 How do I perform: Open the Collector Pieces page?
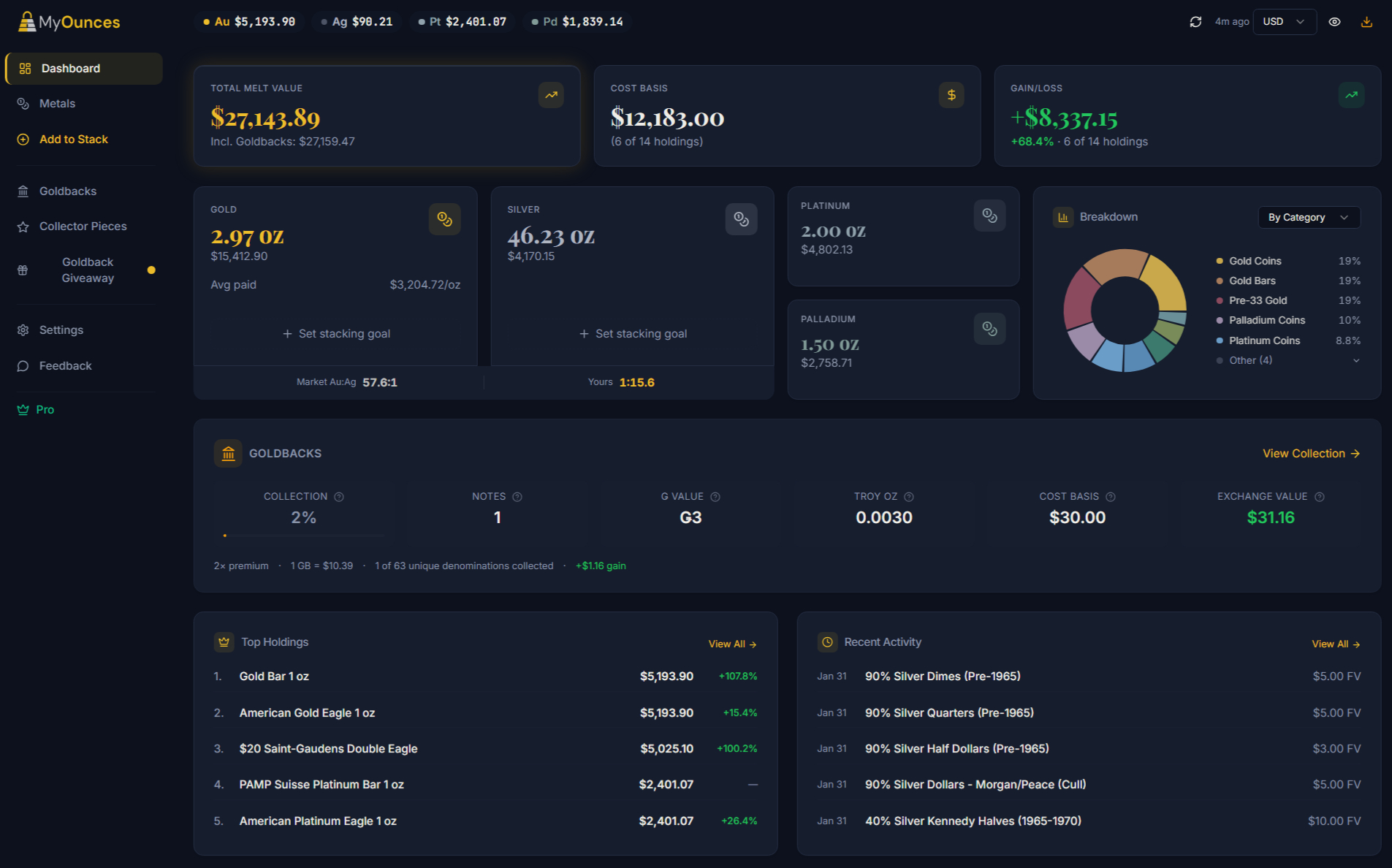click(83, 226)
